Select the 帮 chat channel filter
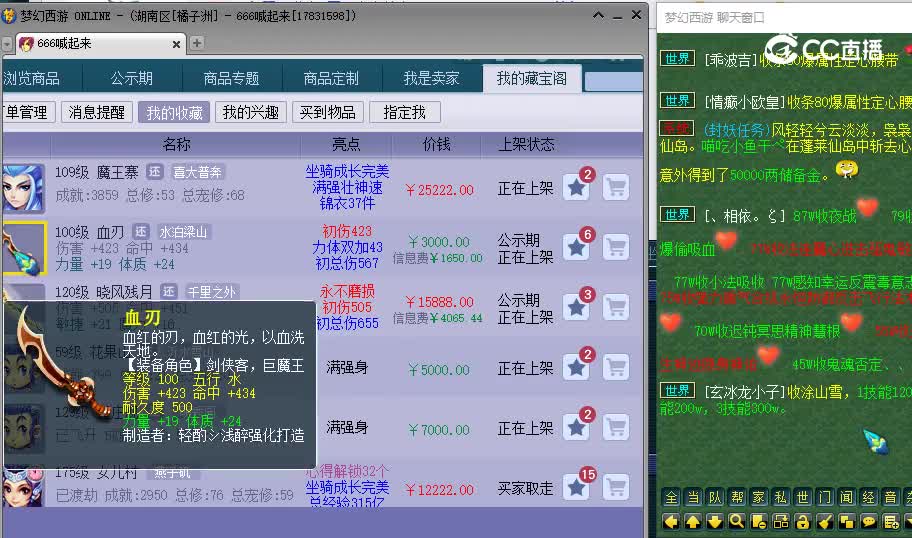Screen dimensions: 912x538 pos(737,497)
